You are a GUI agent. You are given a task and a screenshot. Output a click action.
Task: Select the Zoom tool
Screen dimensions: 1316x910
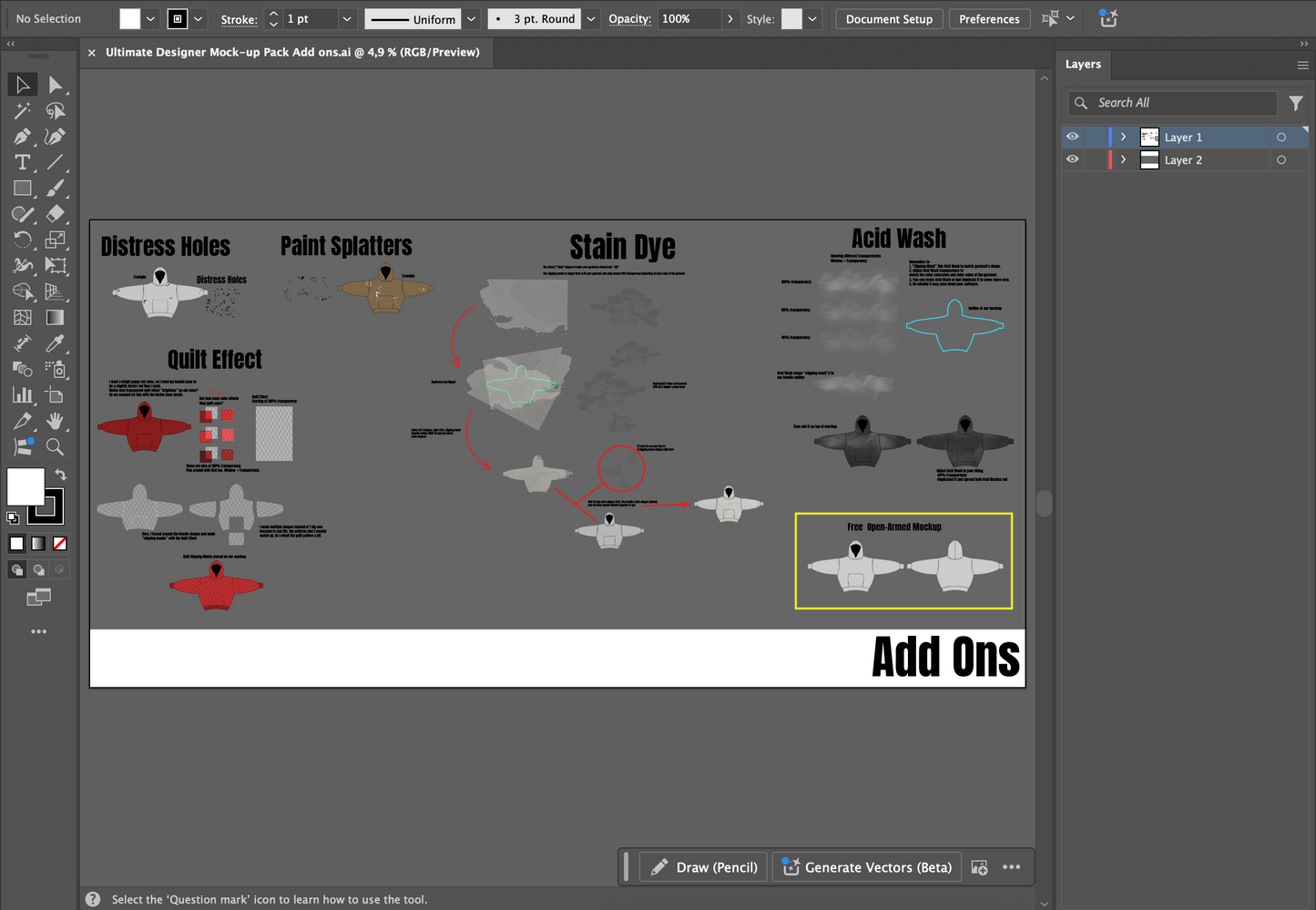point(56,446)
